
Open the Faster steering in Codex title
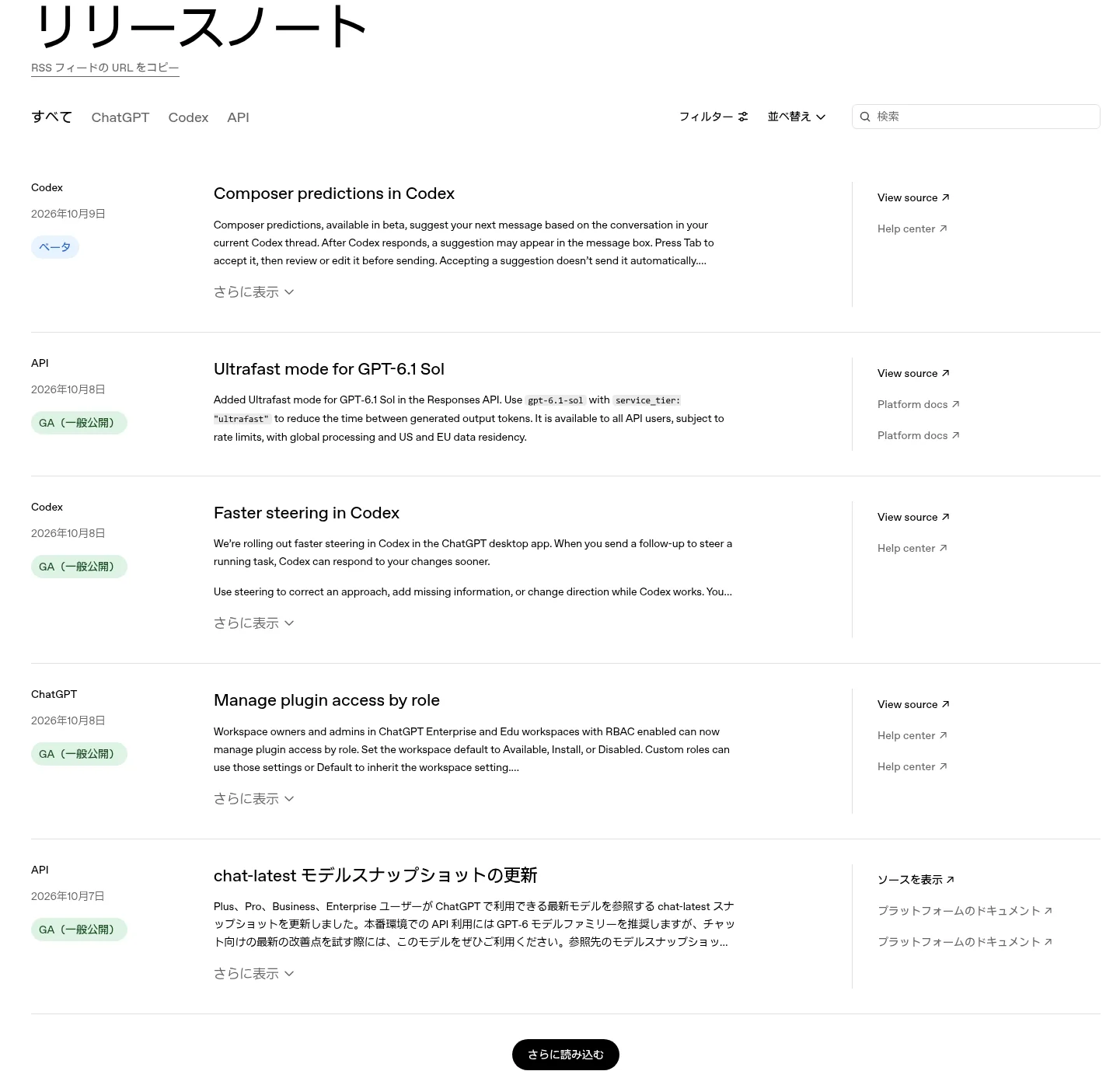pyautogui.click(x=306, y=513)
